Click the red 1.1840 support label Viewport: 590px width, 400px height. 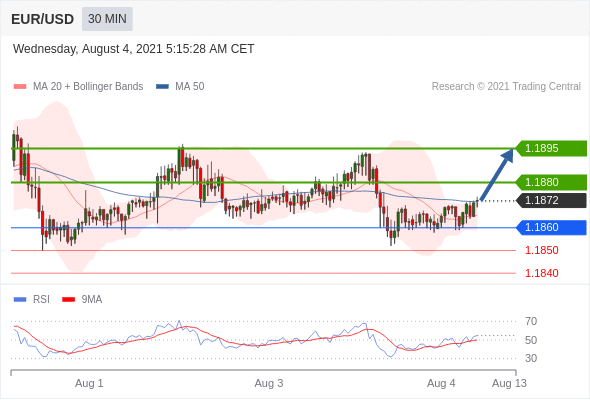coord(541,273)
